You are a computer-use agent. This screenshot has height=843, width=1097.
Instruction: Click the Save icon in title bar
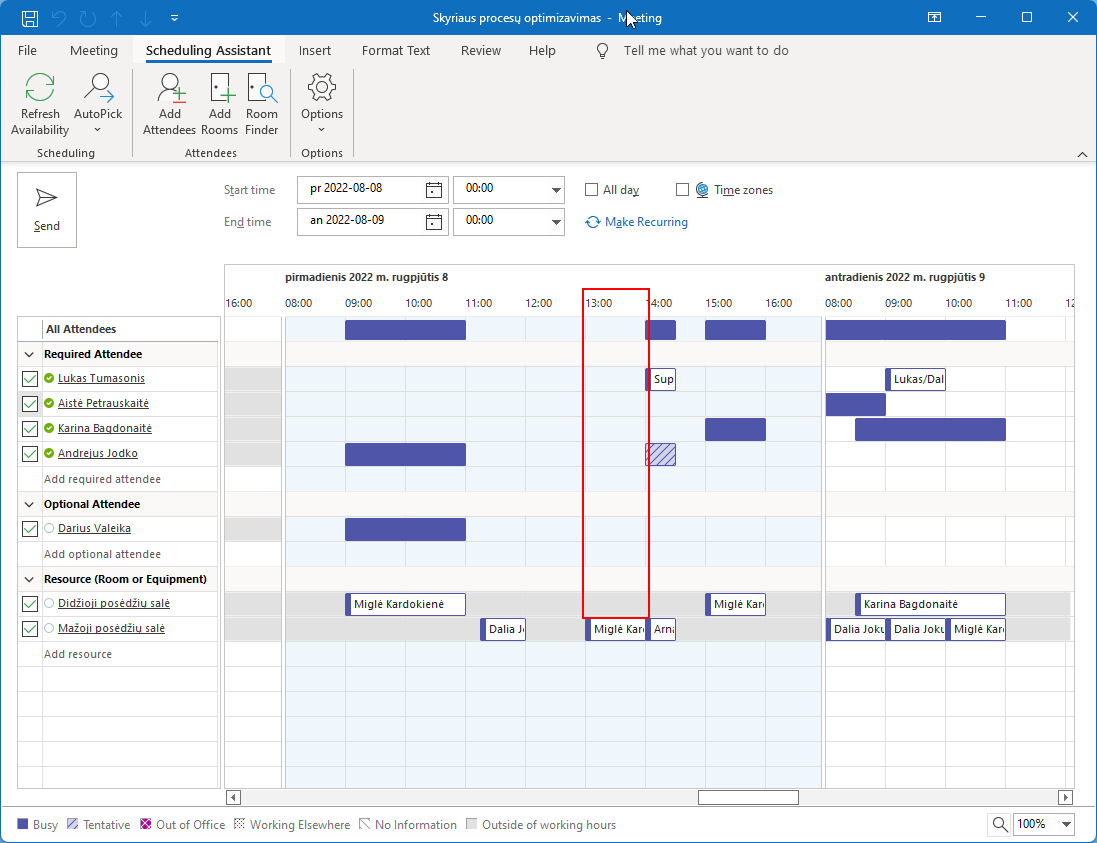point(30,17)
